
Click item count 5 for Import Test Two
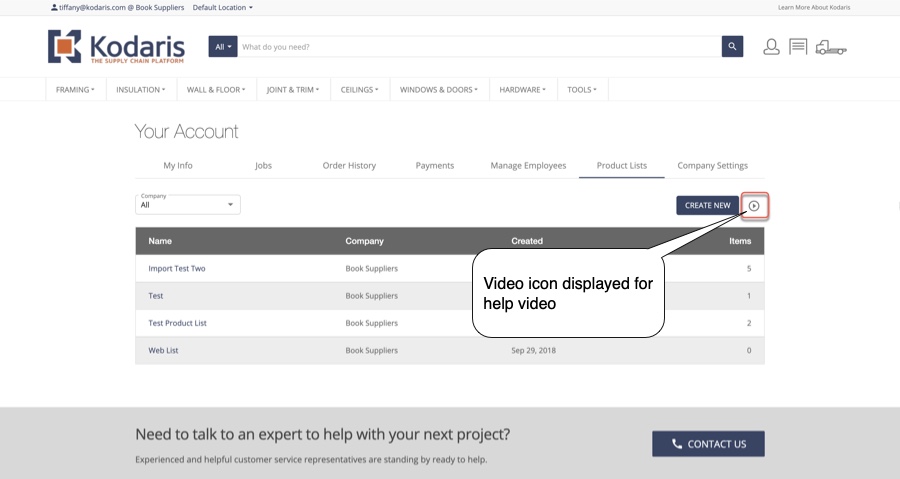[x=749, y=268]
